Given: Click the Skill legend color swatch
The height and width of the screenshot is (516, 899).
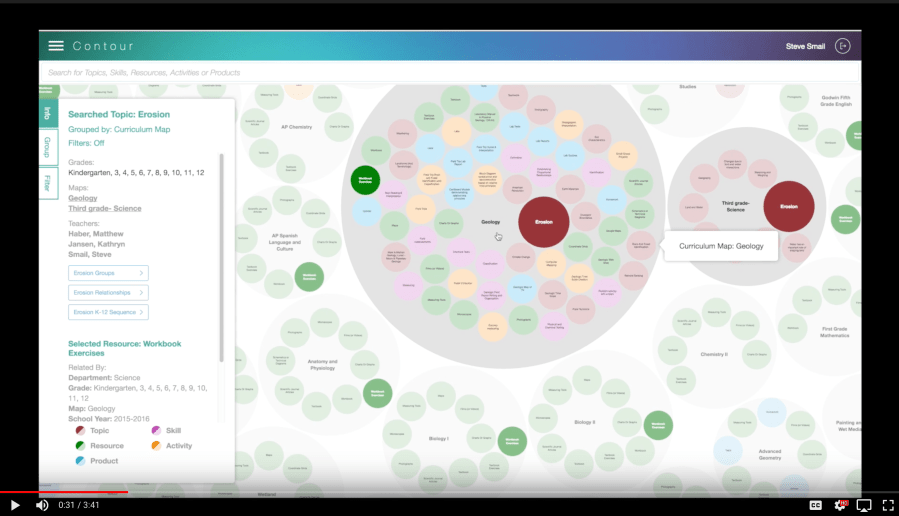Looking at the screenshot, I should coord(156,431).
